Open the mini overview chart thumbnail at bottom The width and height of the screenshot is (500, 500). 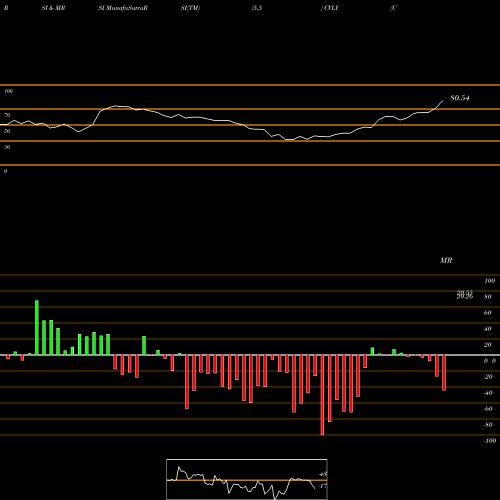tap(247, 479)
